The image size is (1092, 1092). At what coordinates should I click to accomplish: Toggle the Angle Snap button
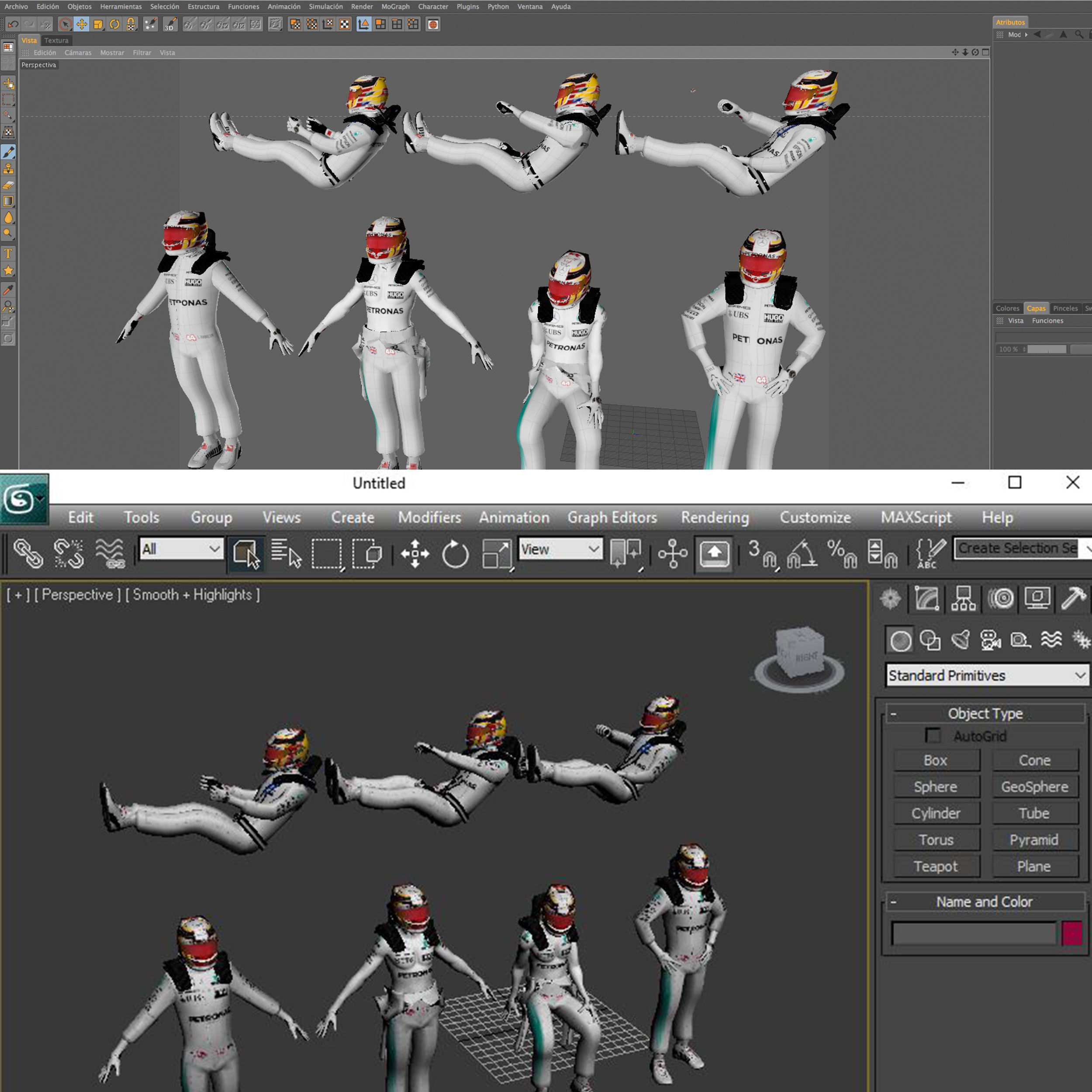pyautogui.click(x=802, y=553)
